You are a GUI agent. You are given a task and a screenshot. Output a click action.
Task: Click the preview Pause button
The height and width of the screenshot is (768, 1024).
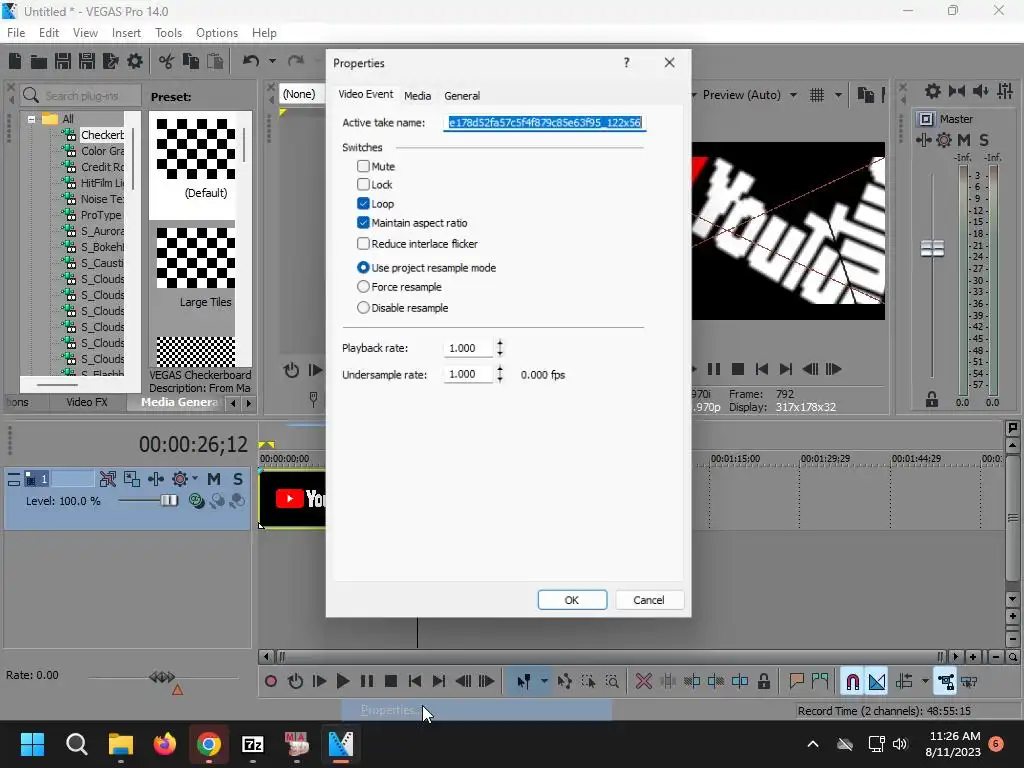pyautogui.click(x=714, y=369)
